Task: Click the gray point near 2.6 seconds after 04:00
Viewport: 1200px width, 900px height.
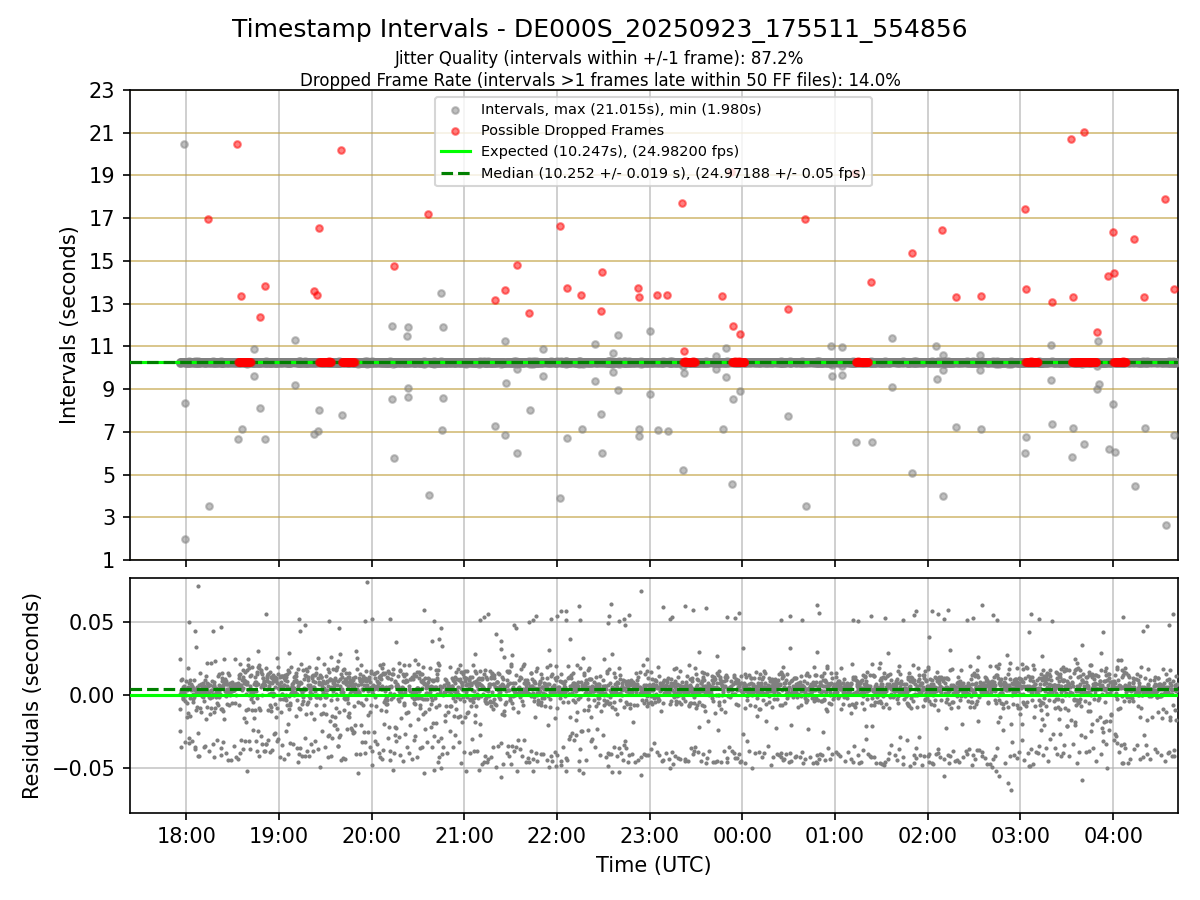Action: tap(1166, 525)
